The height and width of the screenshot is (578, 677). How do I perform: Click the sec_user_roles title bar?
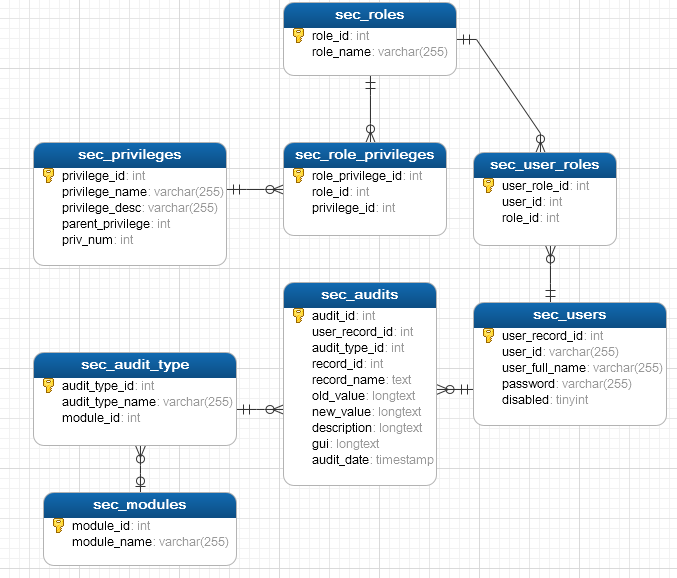tap(545, 165)
